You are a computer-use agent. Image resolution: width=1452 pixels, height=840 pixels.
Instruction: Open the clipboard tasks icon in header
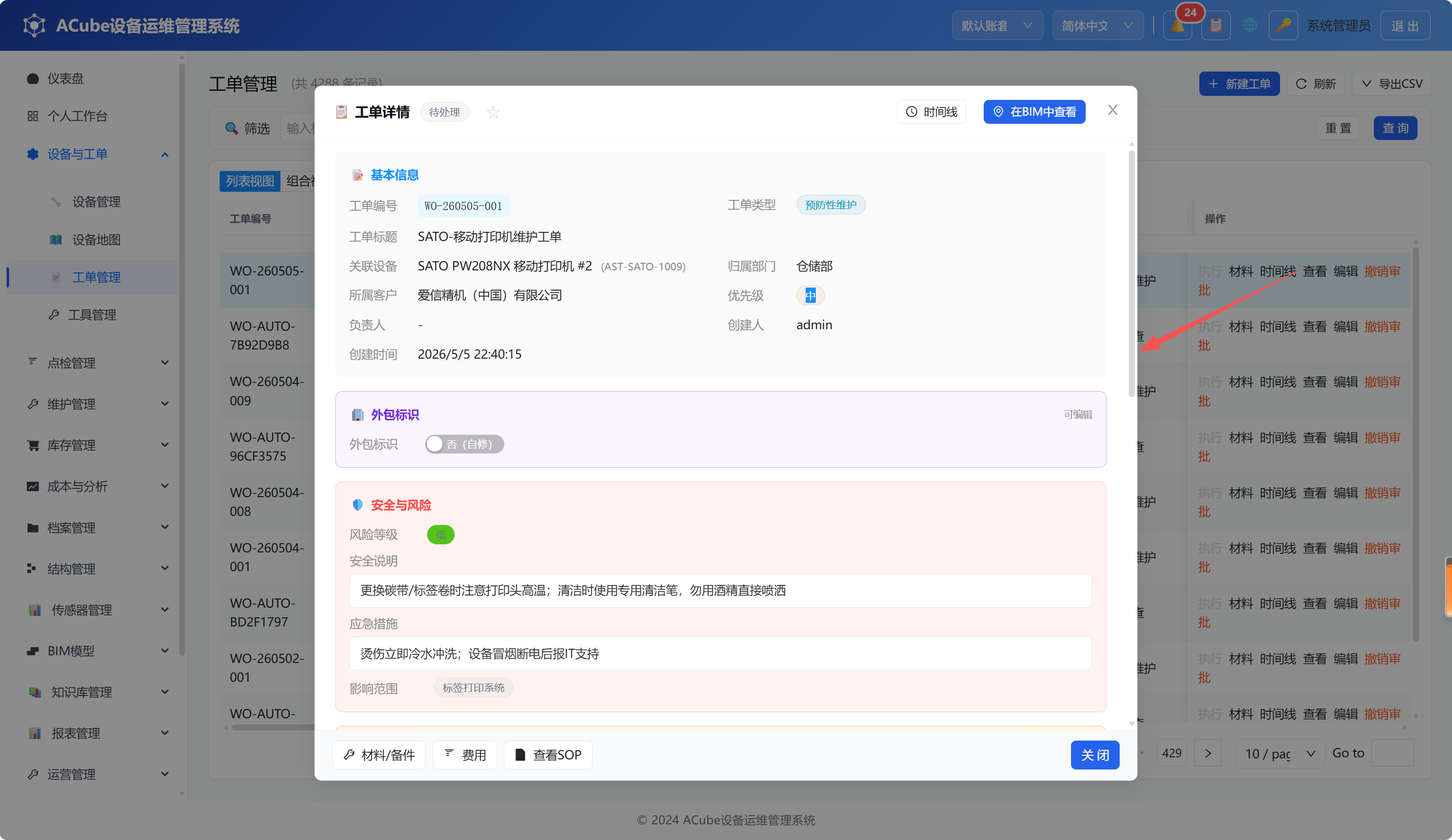(1216, 26)
